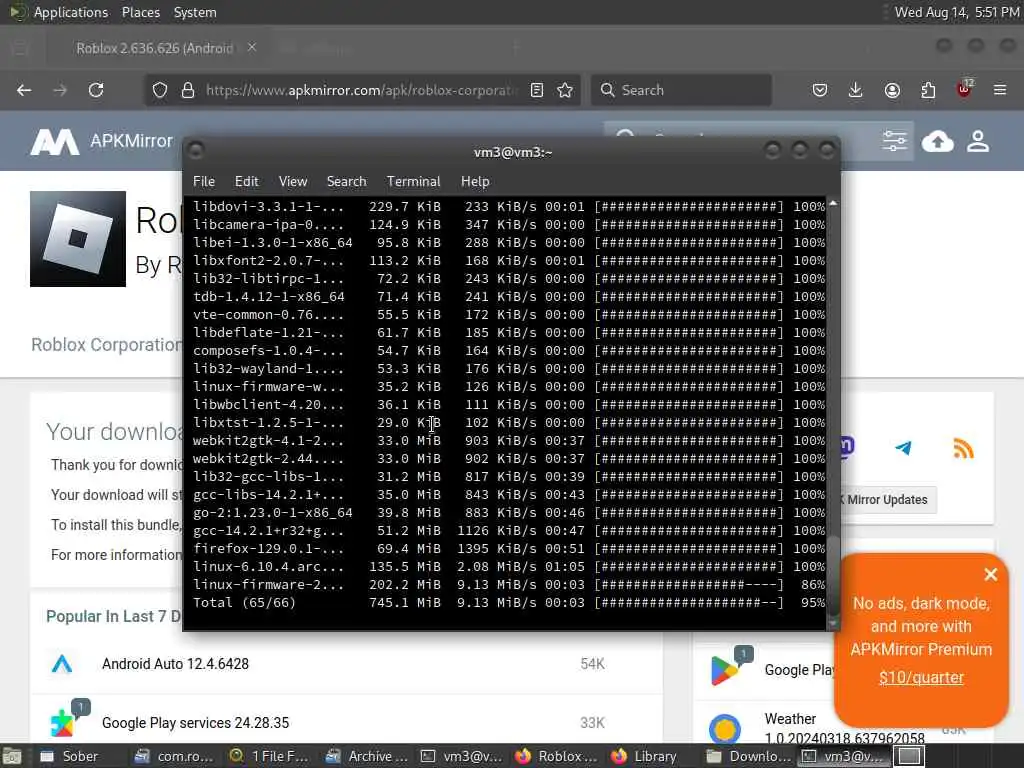Open Applications menu in top panel
This screenshot has height=768, width=1024.
[x=71, y=12]
